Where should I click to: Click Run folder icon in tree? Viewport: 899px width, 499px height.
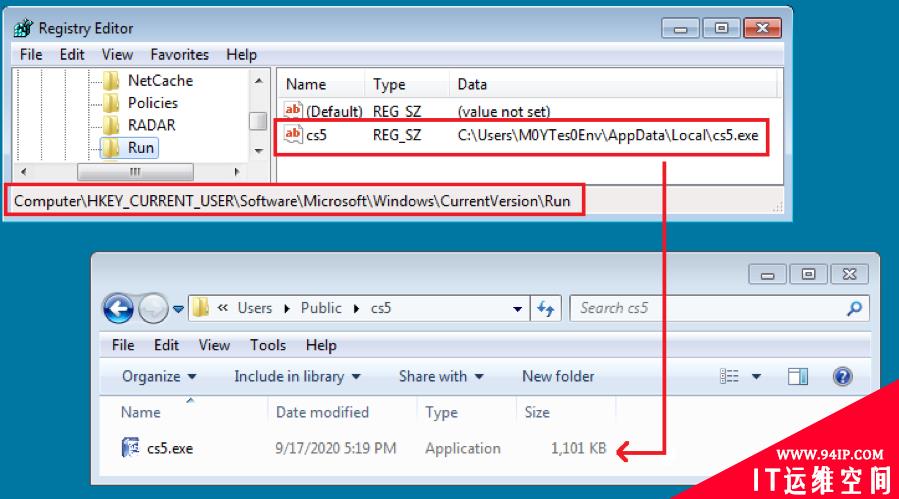[x=111, y=148]
